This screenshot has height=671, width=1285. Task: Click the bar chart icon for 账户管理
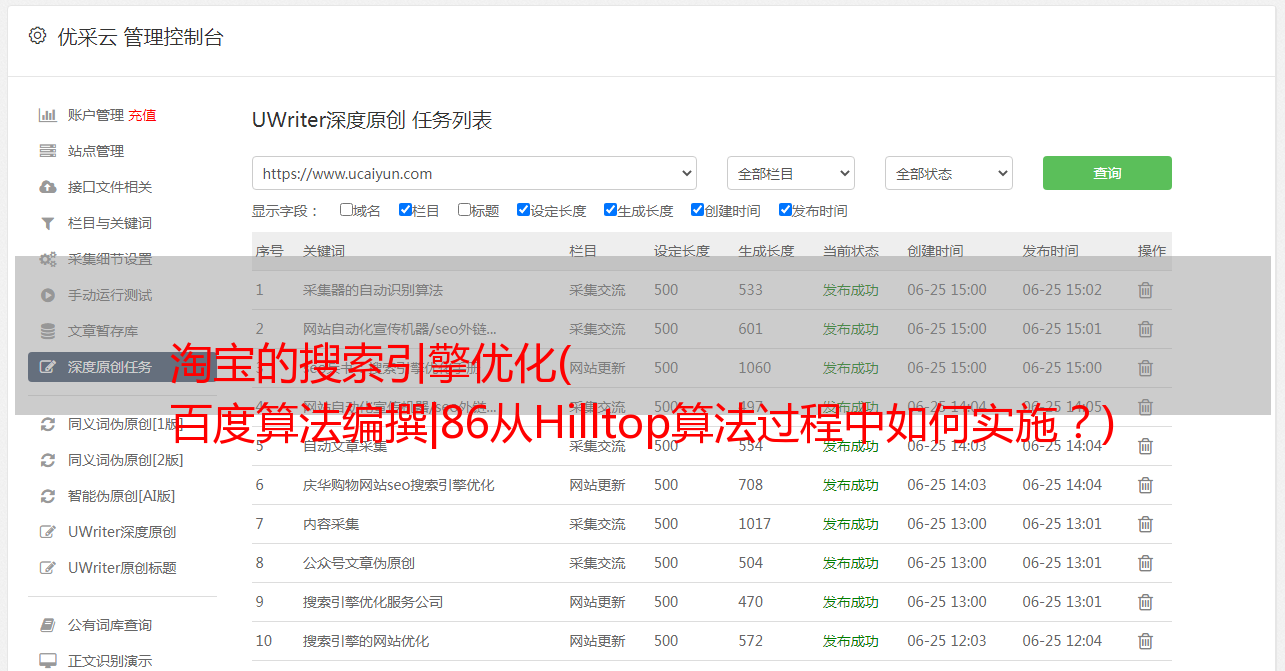pos(47,115)
